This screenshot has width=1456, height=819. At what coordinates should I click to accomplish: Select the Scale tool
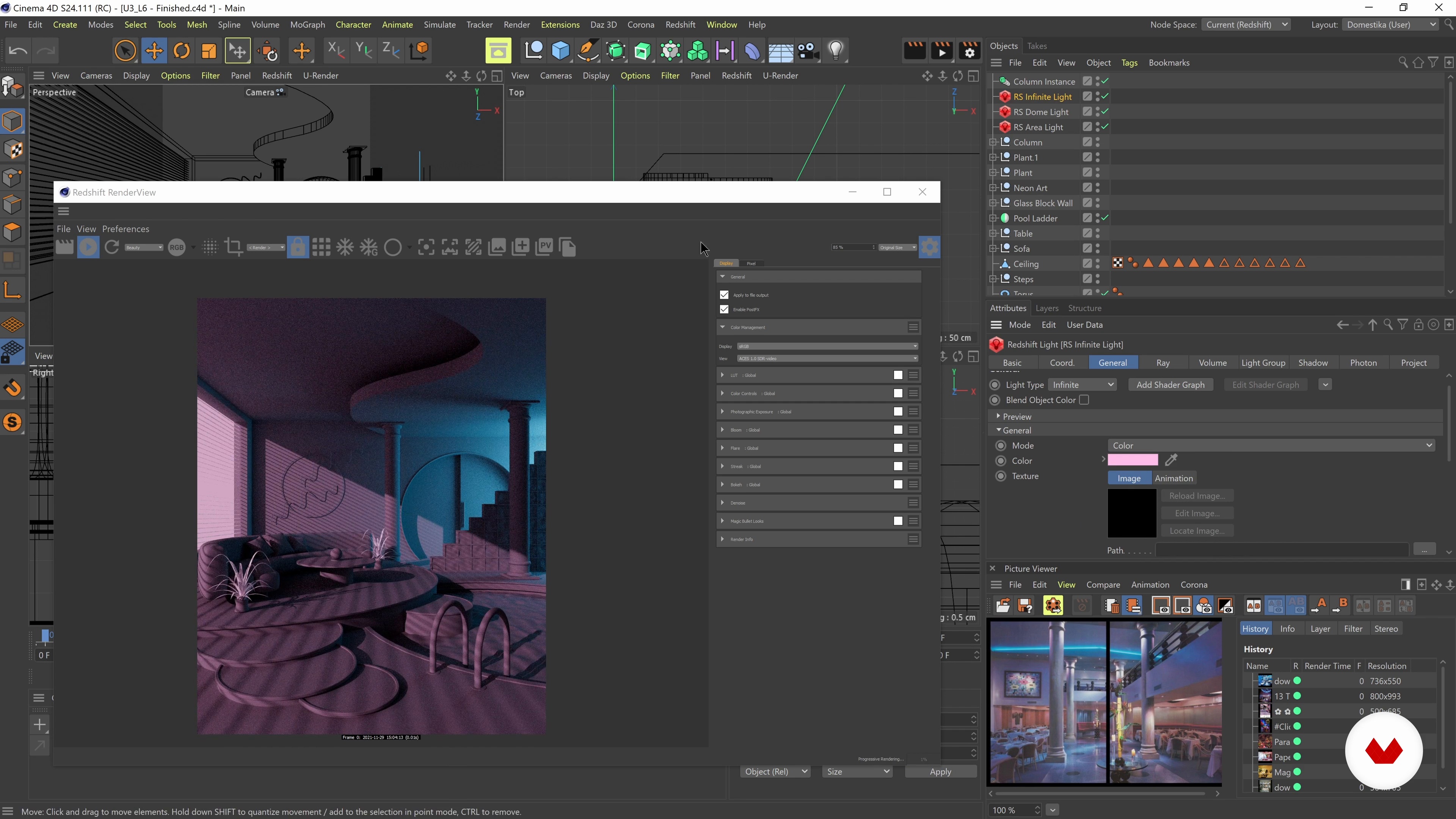209,51
